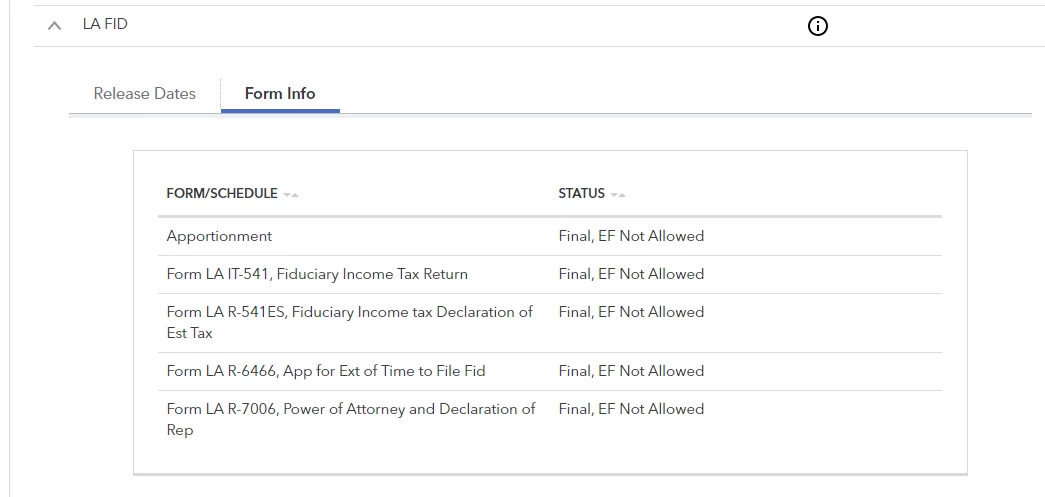1045x497 pixels.
Task: Sort by FORM/SCHEDULE column arrows
Action: pos(291,195)
